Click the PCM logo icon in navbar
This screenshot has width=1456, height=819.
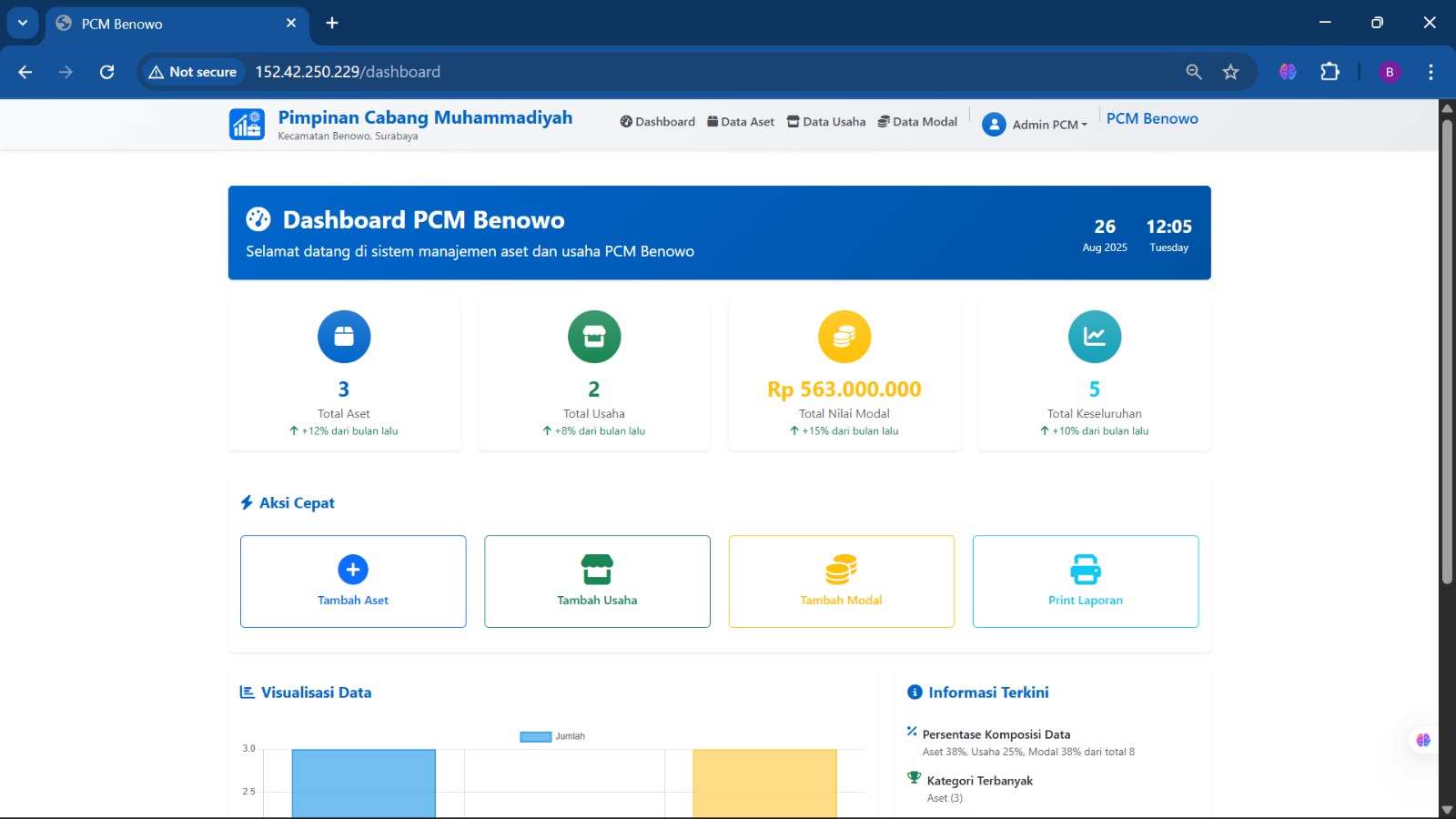tap(247, 124)
